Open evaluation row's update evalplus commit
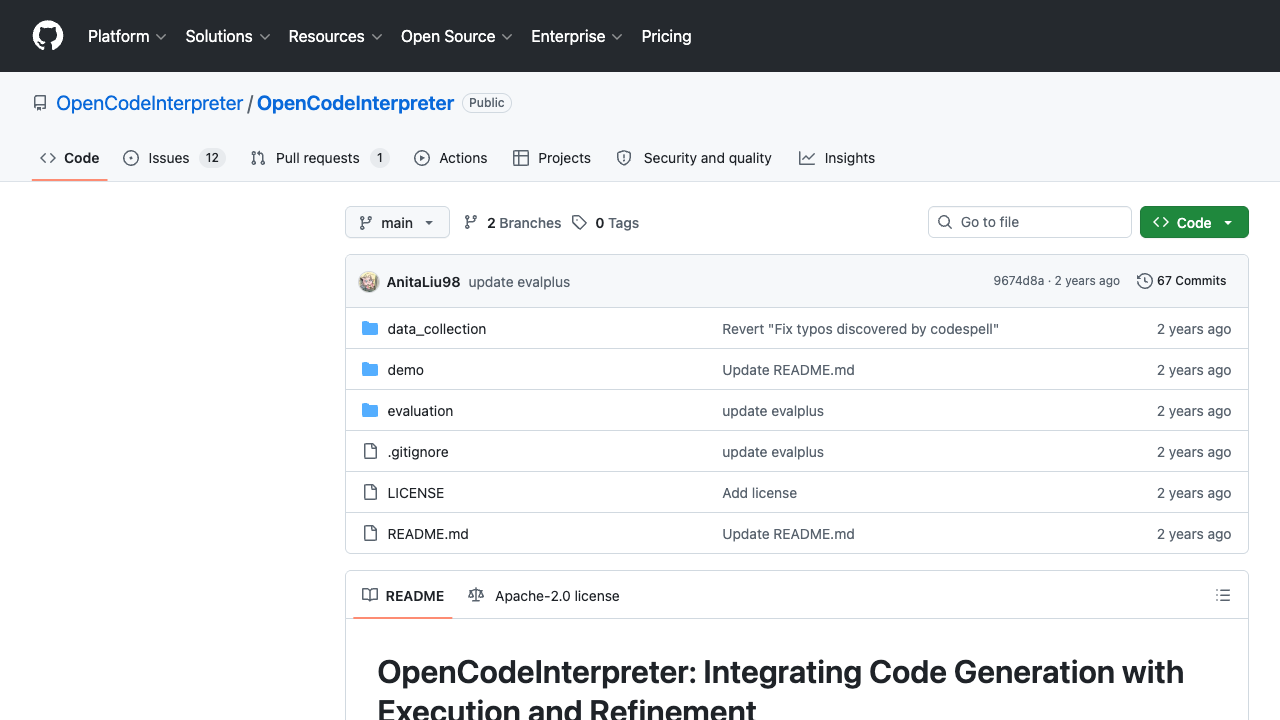This screenshot has width=1280, height=720. tap(773, 411)
